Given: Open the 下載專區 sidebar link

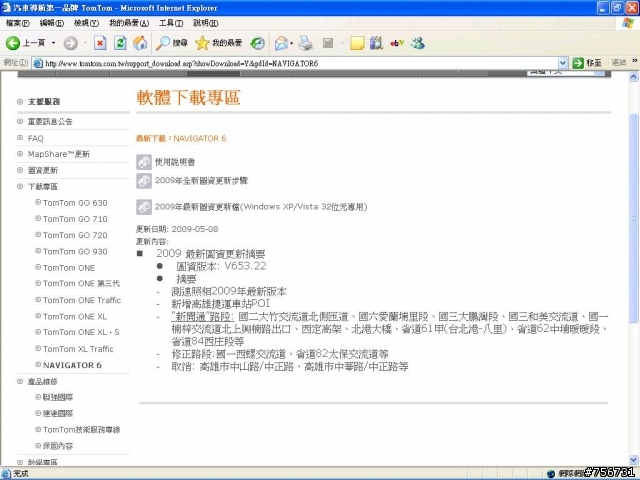Looking at the screenshot, I should click(43, 187).
